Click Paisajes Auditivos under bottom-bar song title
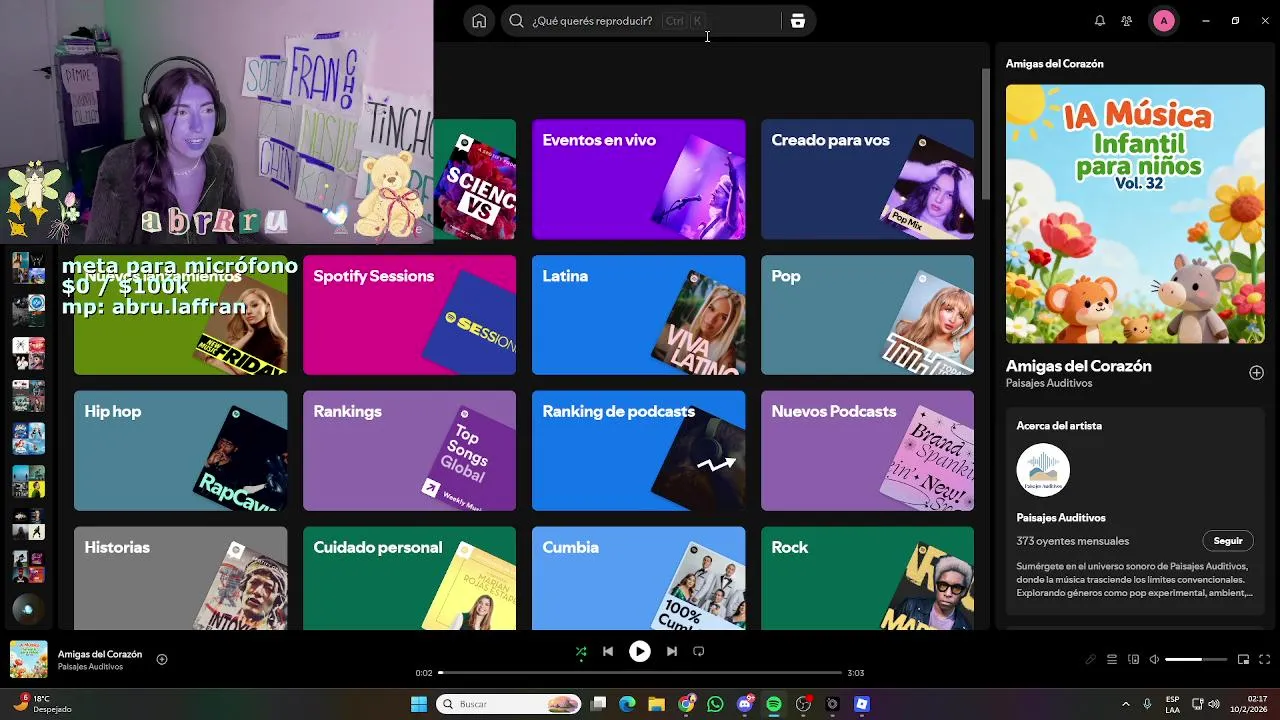Viewport: 1280px width, 720px height. [x=90, y=667]
